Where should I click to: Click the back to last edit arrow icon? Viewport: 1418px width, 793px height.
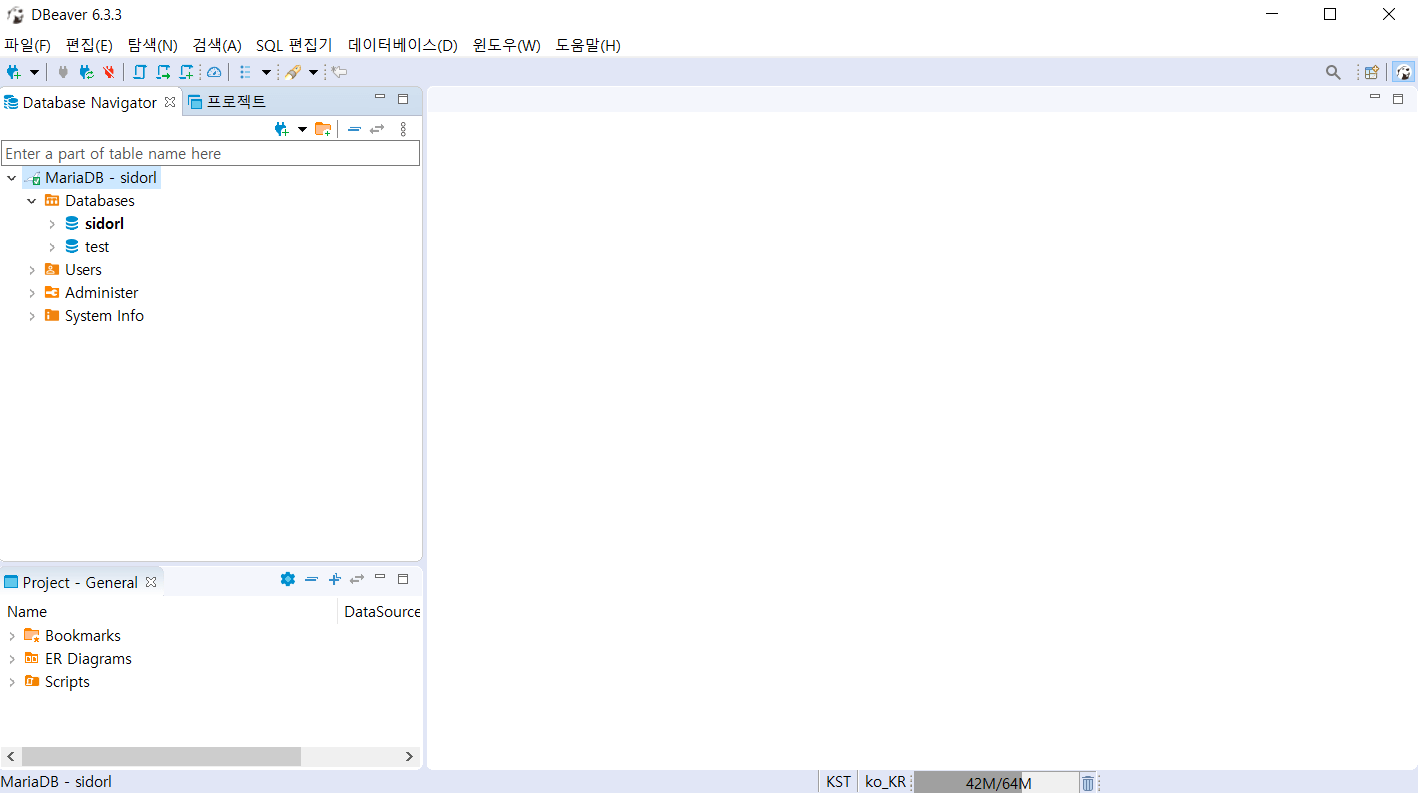(340, 72)
